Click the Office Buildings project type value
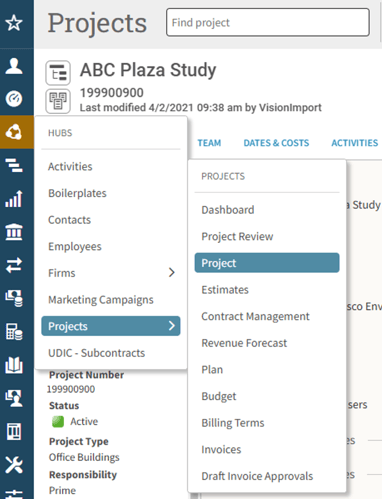Viewport: 382px width, 499px height. 84,457
